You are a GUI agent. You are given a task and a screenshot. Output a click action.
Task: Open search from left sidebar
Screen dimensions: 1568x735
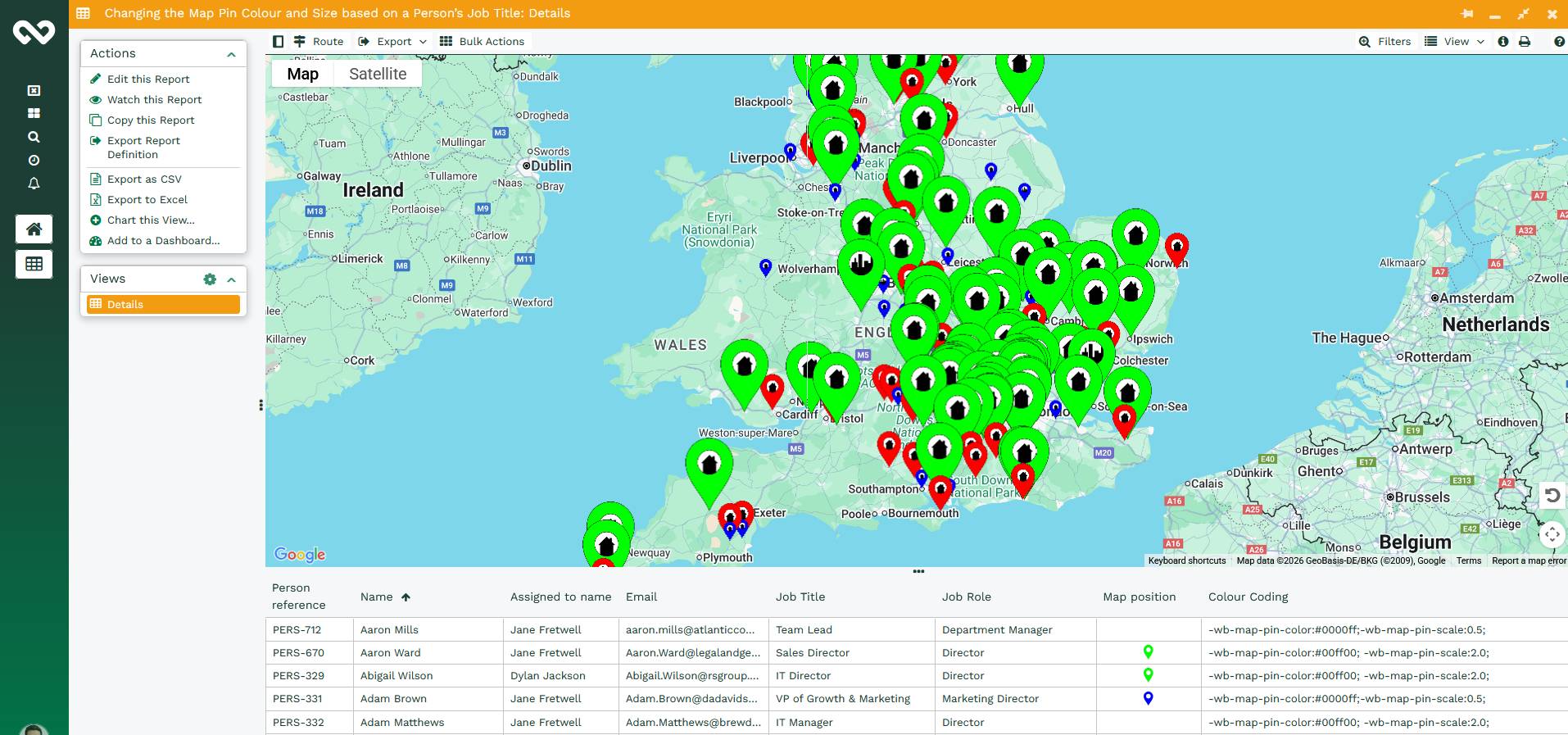tap(34, 137)
